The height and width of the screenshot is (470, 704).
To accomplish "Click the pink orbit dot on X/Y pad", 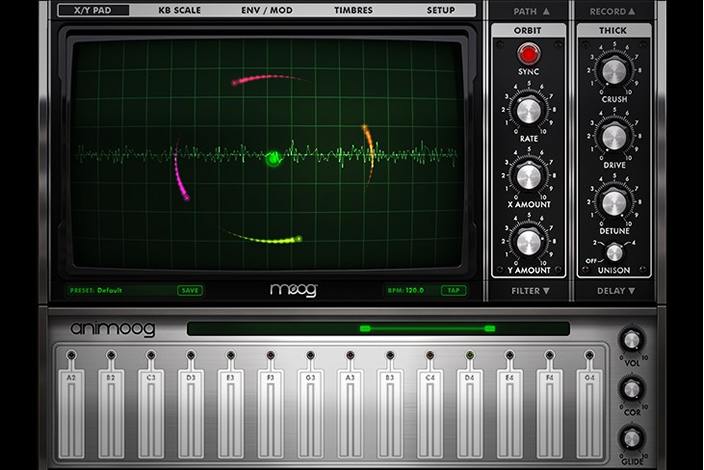I will [234, 83].
